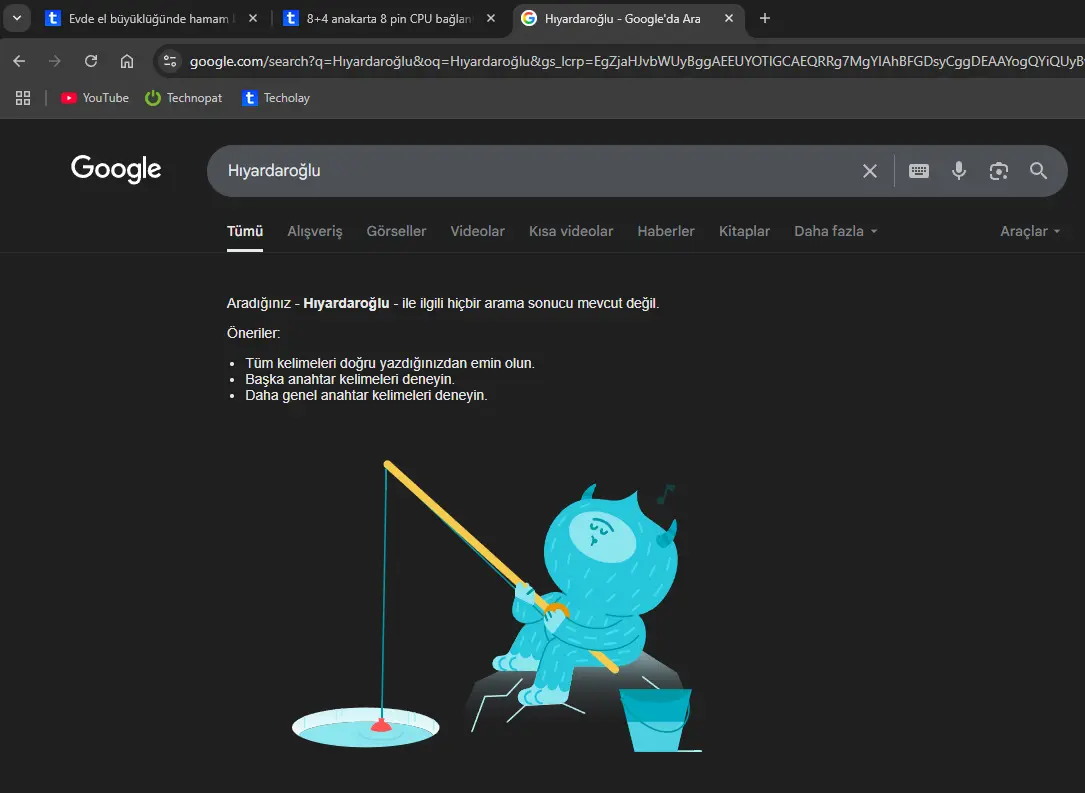Viewport: 1085px width, 793px height.
Task: Open the browser home page
Action: [x=127, y=62]
